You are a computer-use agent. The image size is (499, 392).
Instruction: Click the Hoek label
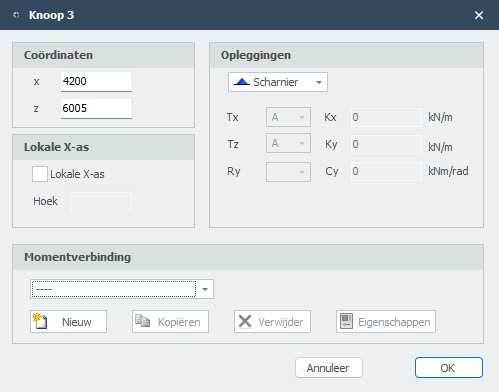(x=45, y=201)
